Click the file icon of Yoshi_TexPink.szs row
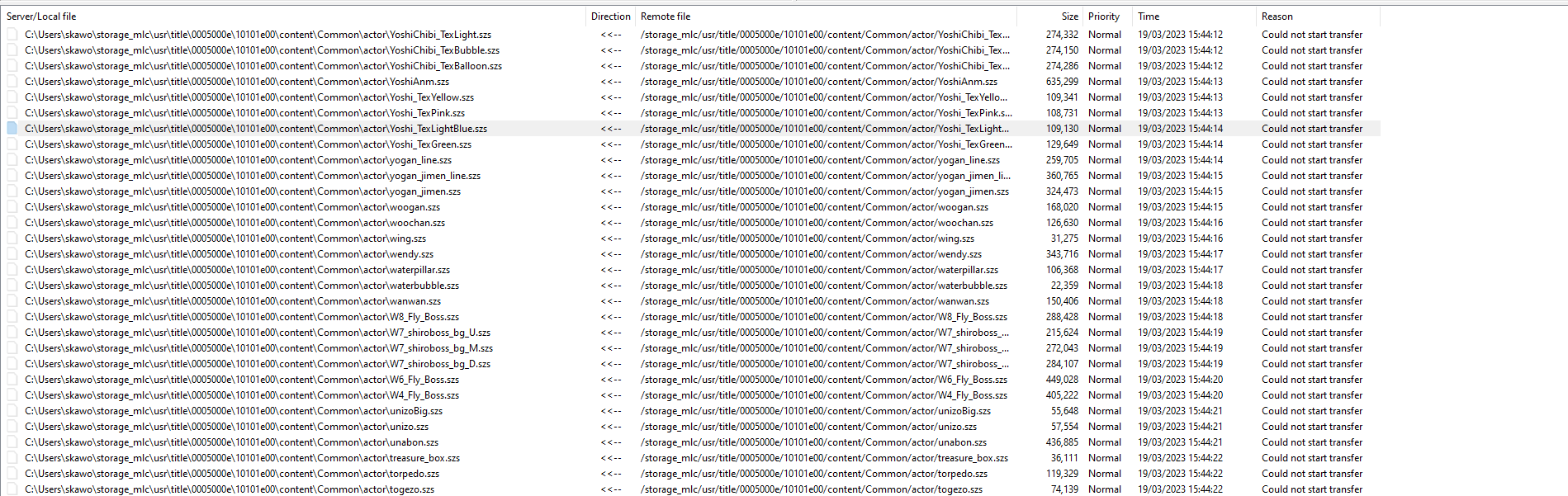Viewport: 1568px width, 496px height. 12,113
